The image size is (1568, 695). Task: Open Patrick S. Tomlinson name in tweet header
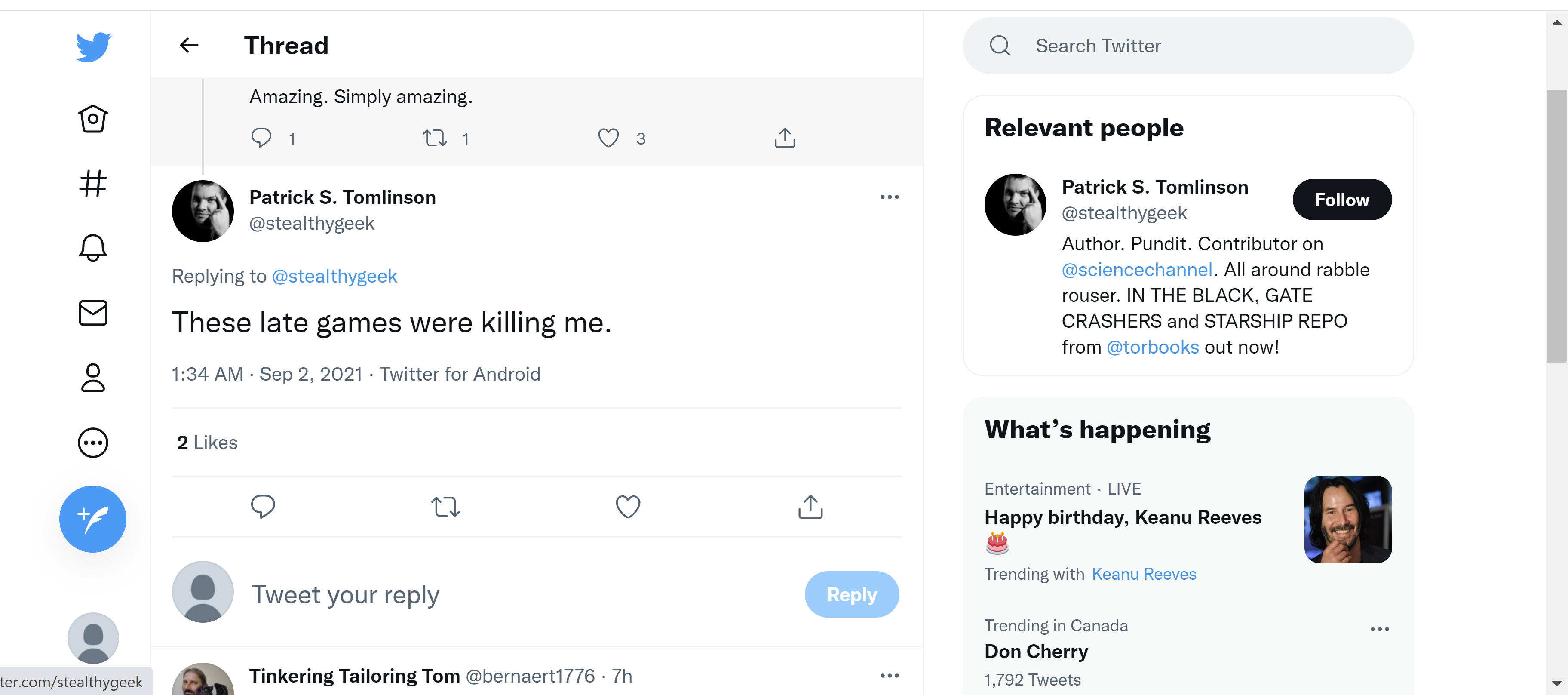click(x=342, y=198)
